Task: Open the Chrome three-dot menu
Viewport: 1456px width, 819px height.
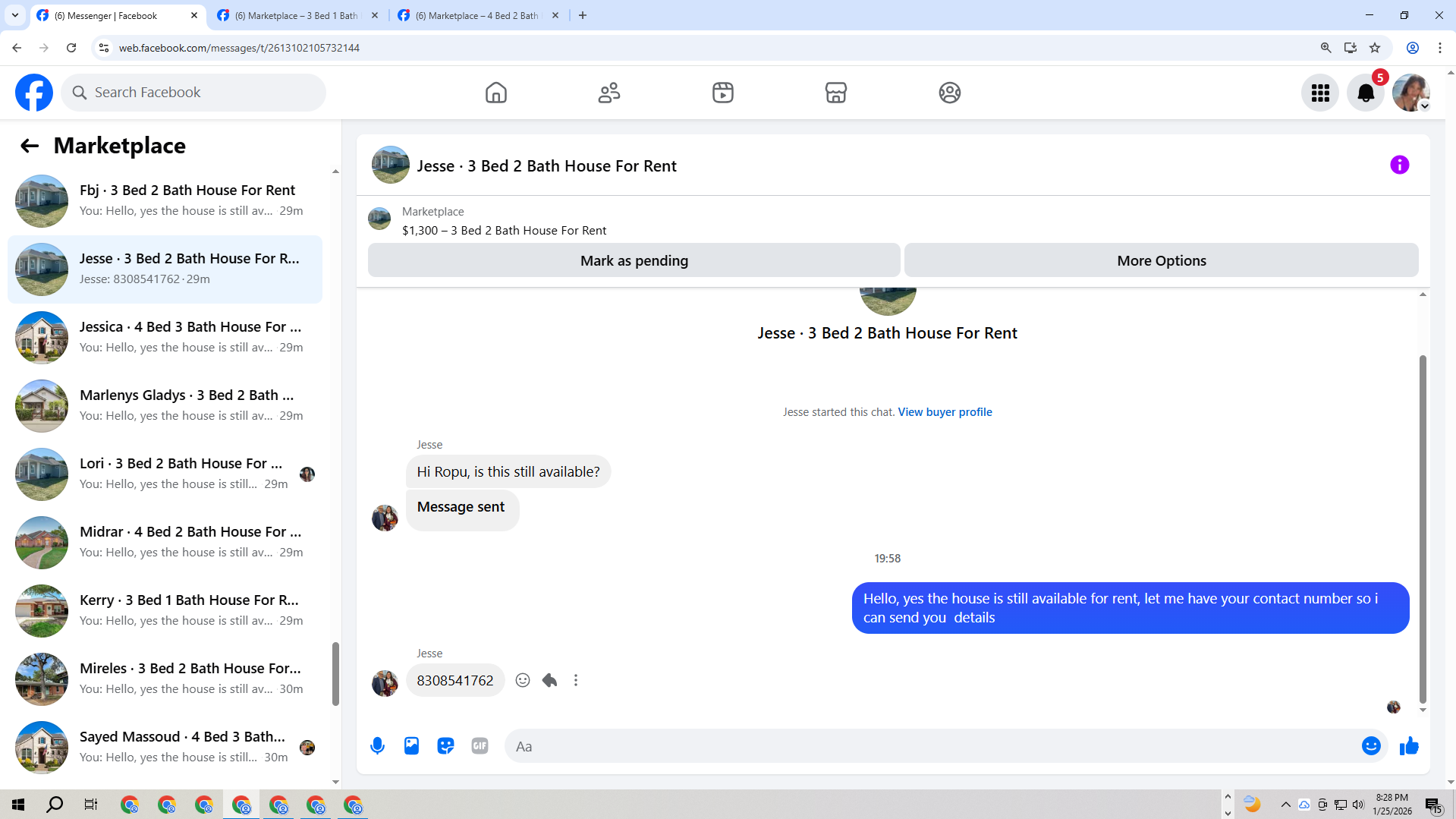Action: [1439, 48]
